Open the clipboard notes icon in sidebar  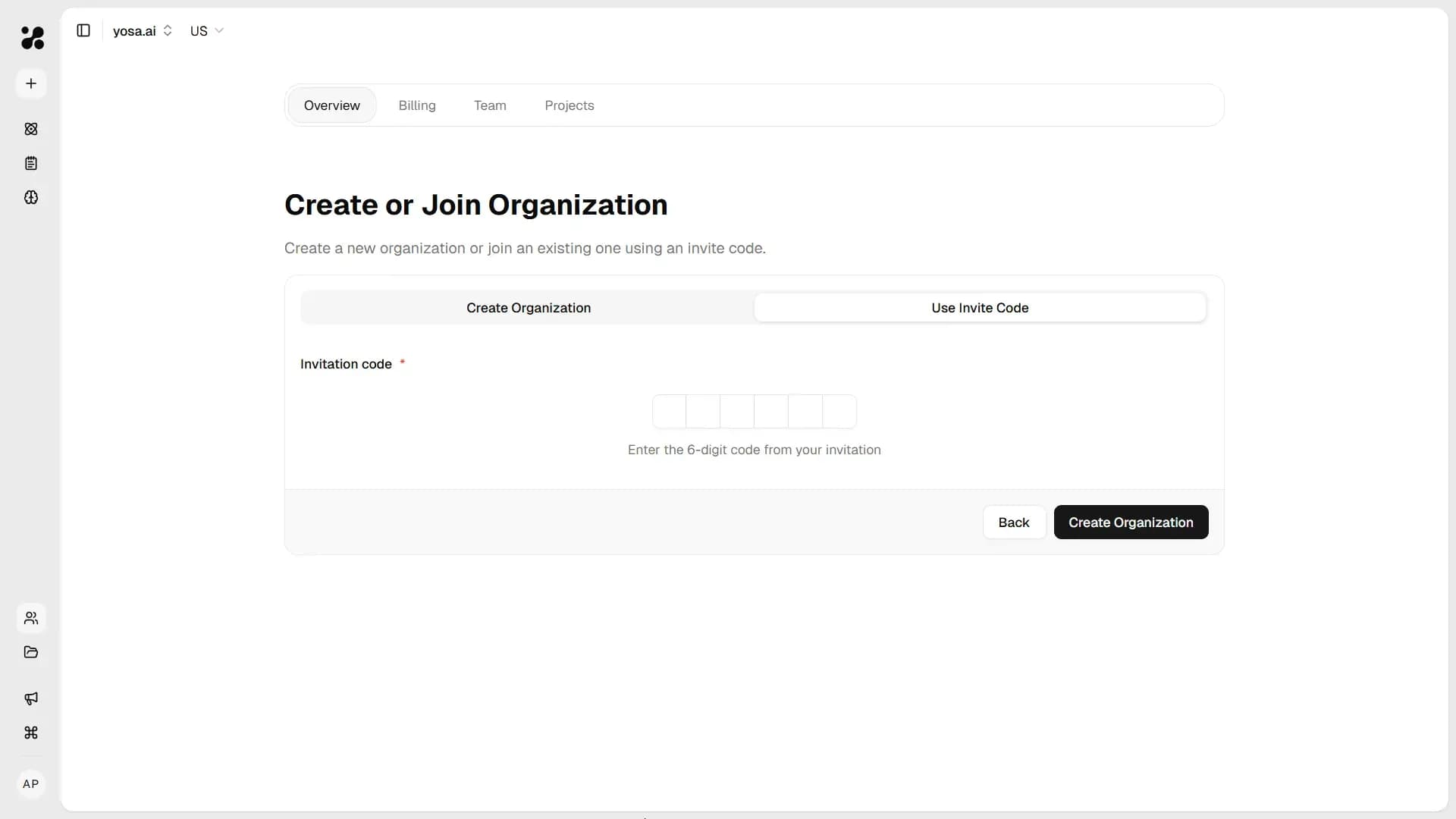pos(31,163)
